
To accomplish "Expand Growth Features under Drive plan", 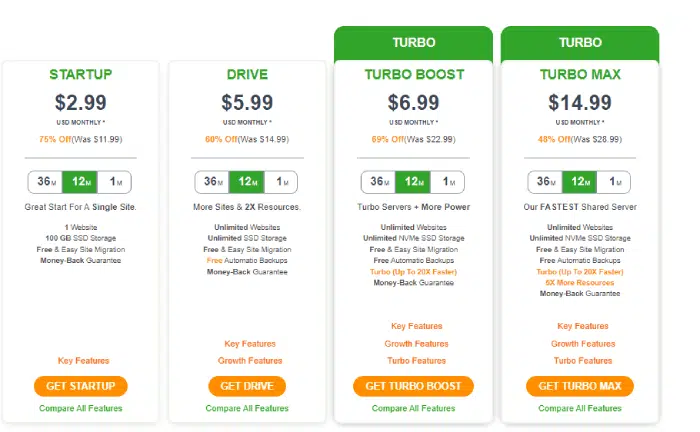I will point(250,361).
